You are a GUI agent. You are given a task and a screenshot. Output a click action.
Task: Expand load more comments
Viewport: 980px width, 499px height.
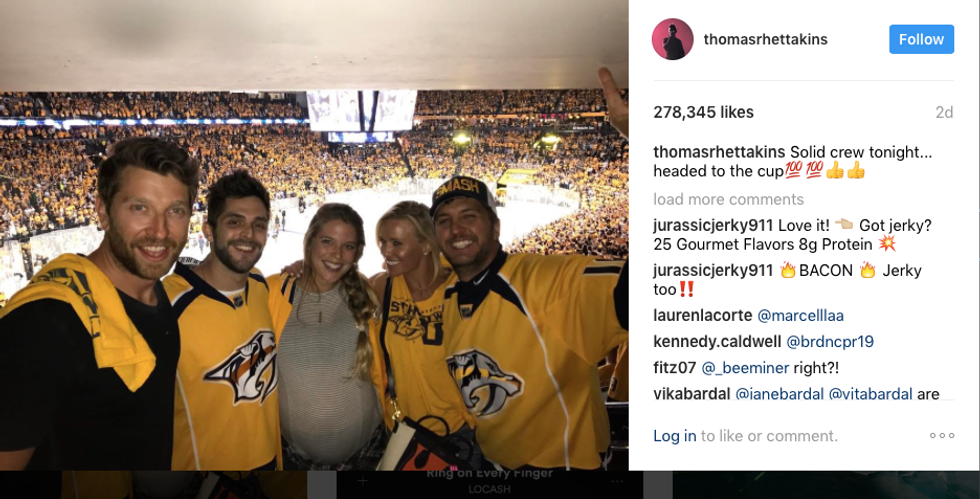726,199
